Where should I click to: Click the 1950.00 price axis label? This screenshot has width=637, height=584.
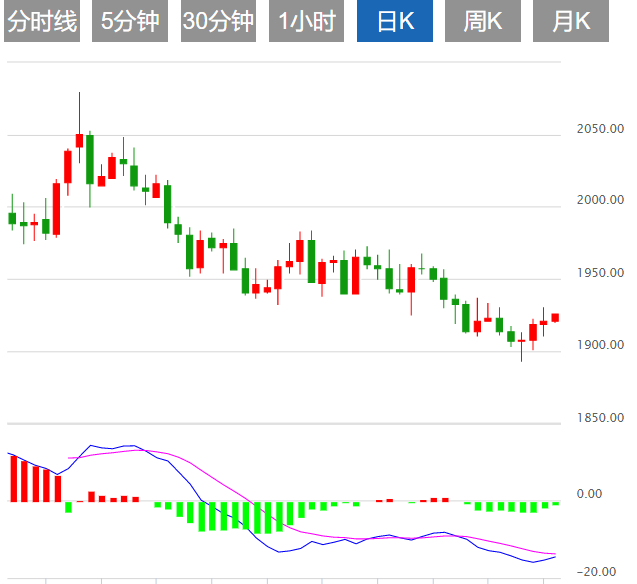click(x=600, y=273)
